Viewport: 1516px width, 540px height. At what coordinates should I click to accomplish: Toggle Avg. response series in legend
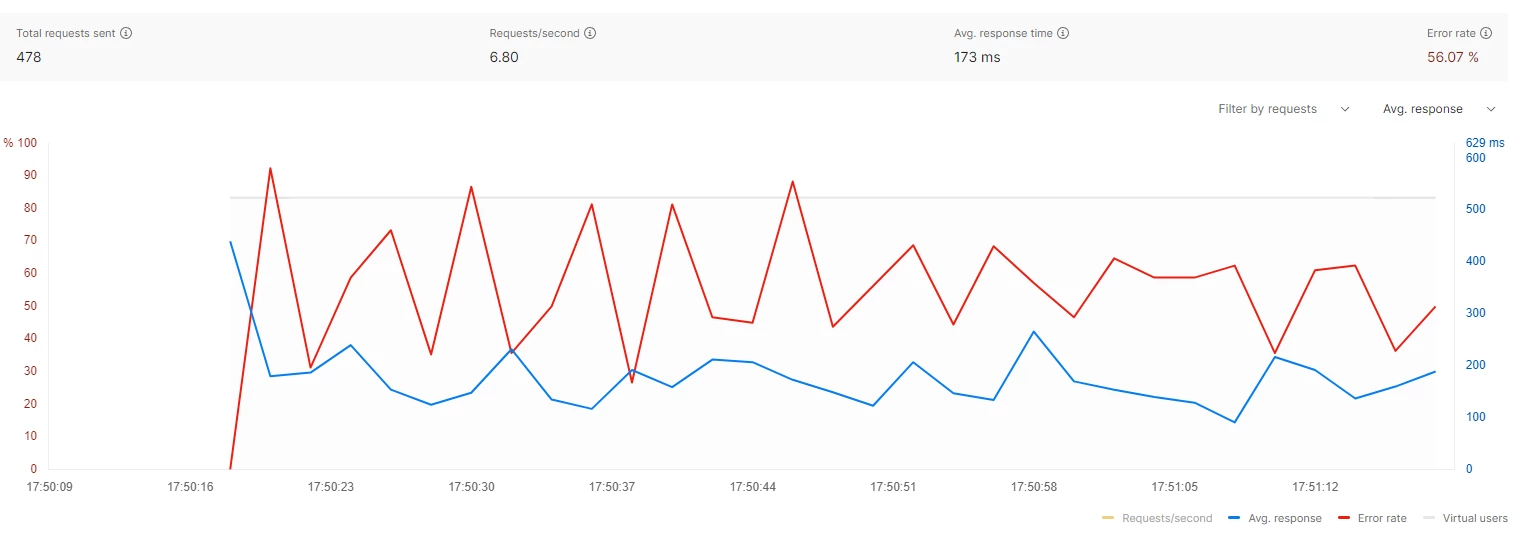pyautogui.click(x=1275, y=518)
